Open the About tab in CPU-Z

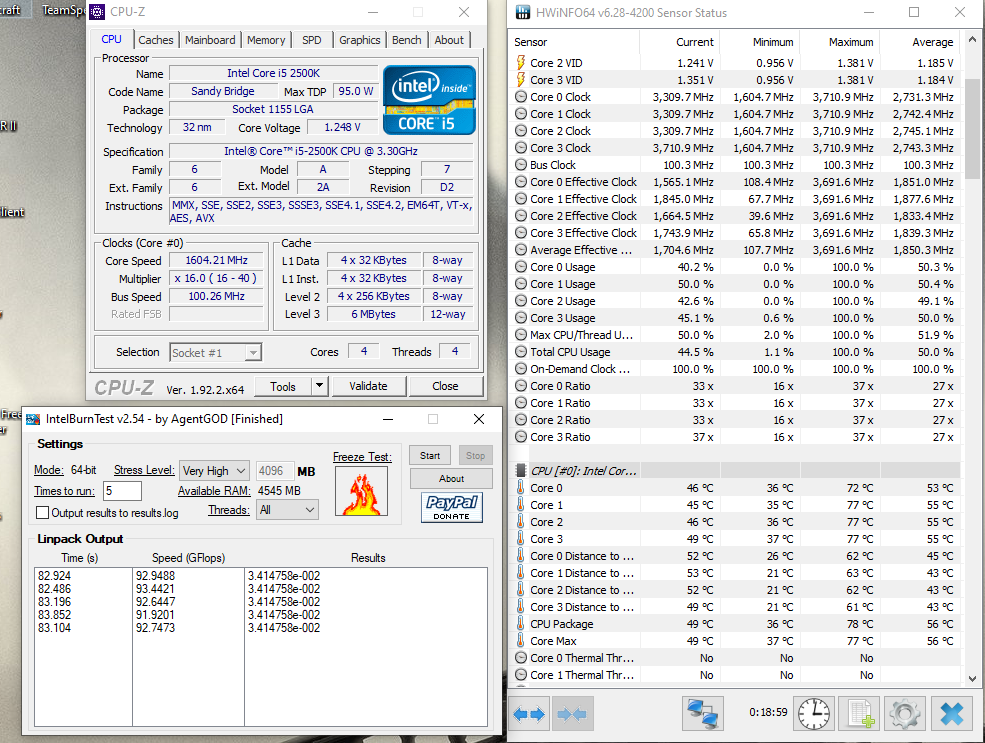point(449,40)
